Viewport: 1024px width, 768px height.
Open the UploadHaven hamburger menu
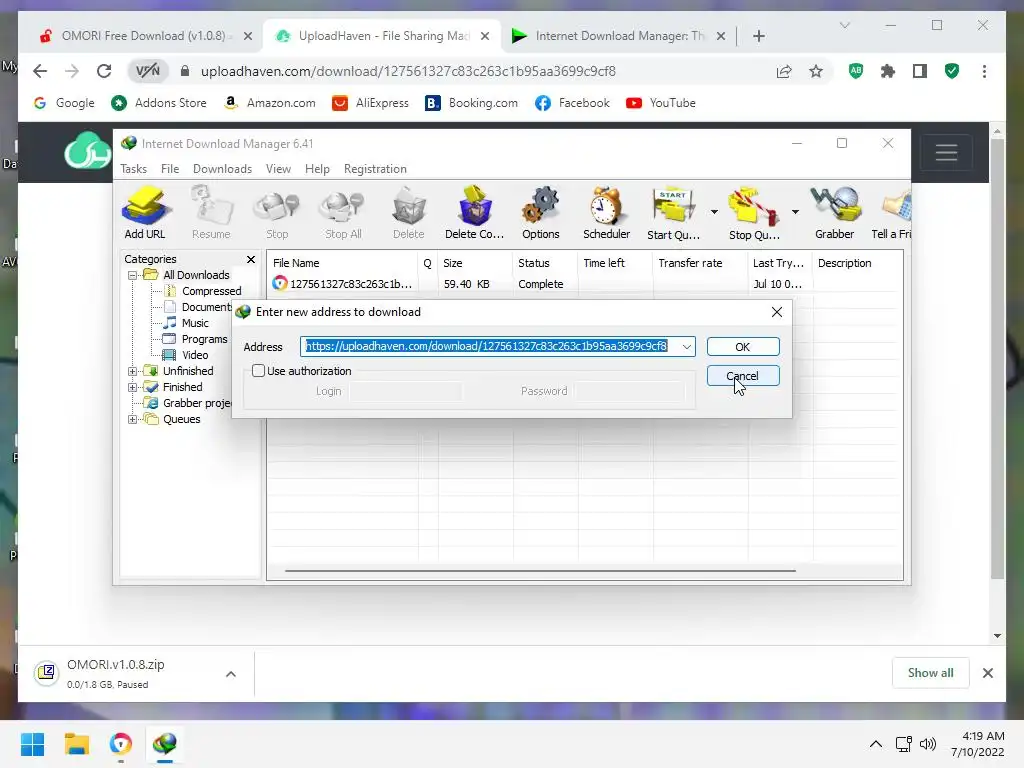point(946,152)
